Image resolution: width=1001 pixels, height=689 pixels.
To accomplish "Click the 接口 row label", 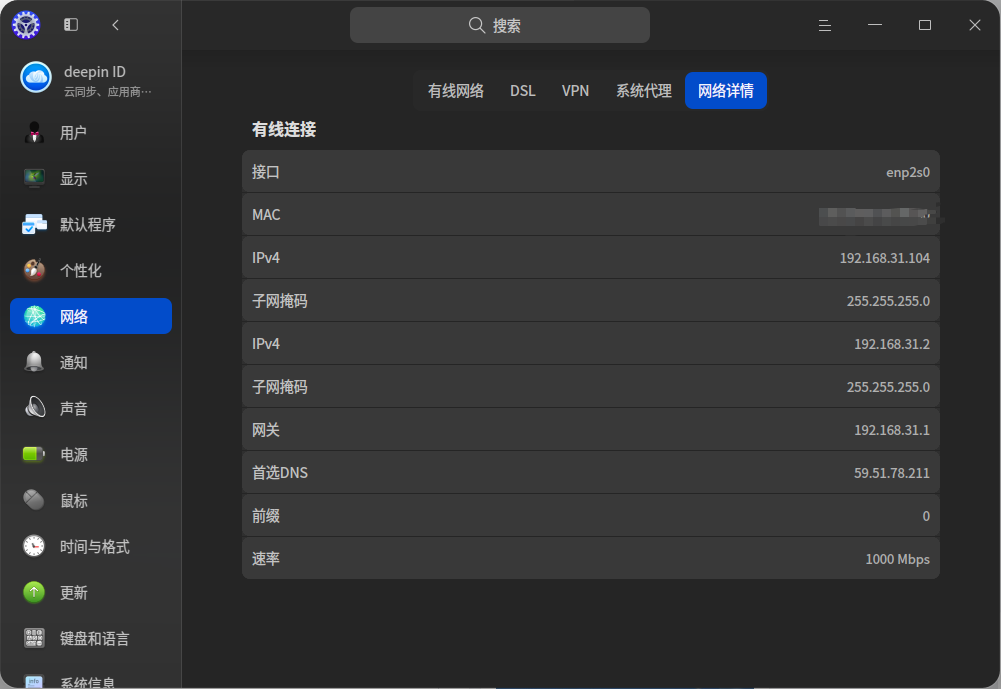I will click(x=266, y=172).
